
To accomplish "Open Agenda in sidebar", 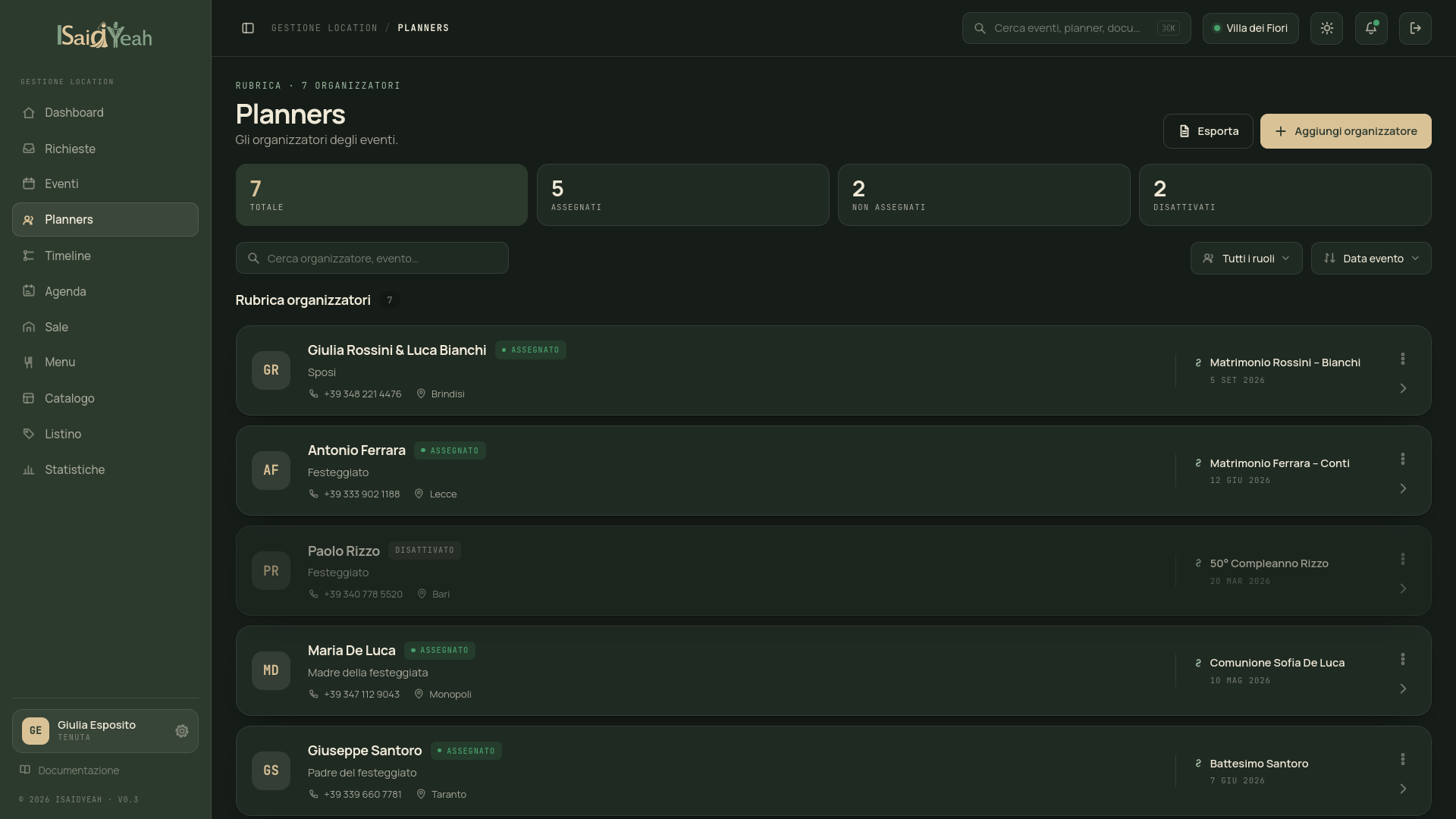I will click(105, 291).
